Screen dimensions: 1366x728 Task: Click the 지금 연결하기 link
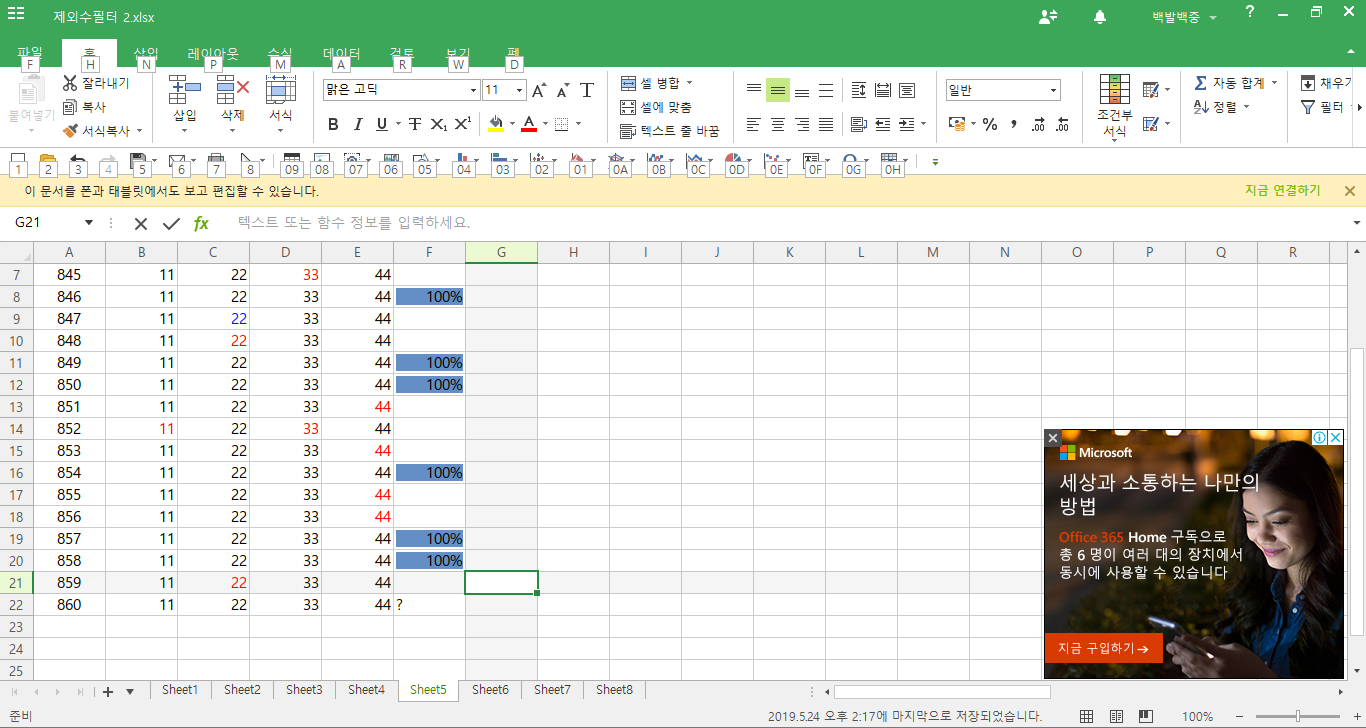pos(1282,191)
